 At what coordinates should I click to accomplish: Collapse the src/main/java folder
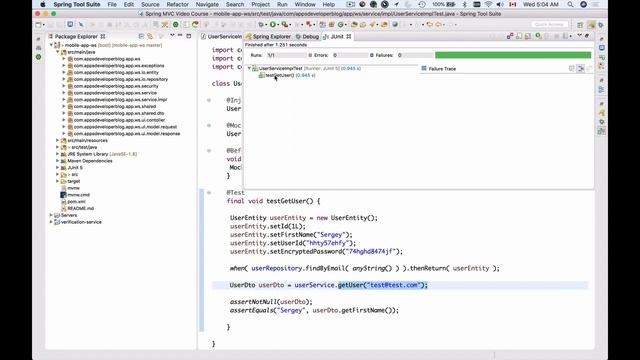point(58,52)
